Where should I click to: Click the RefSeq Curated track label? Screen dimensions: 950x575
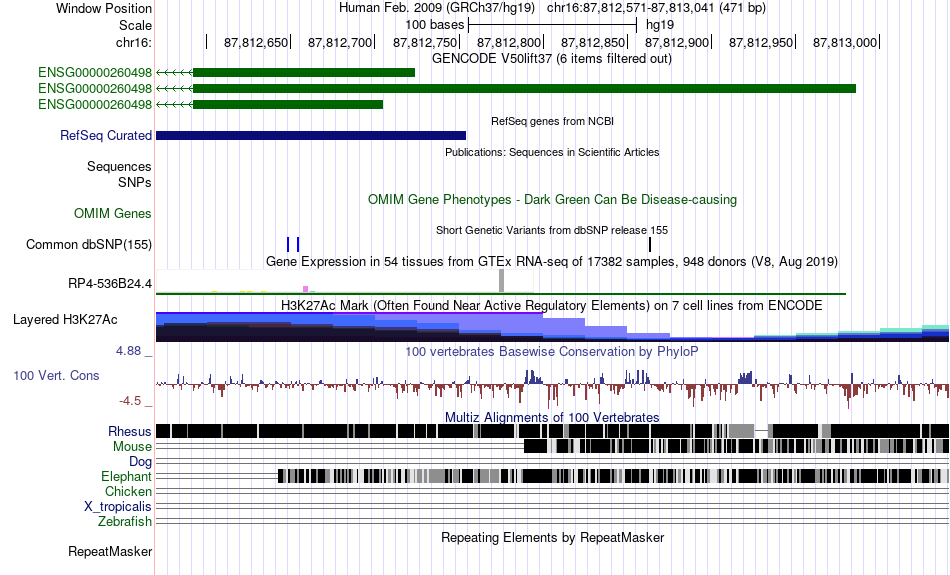click(105, 136)
